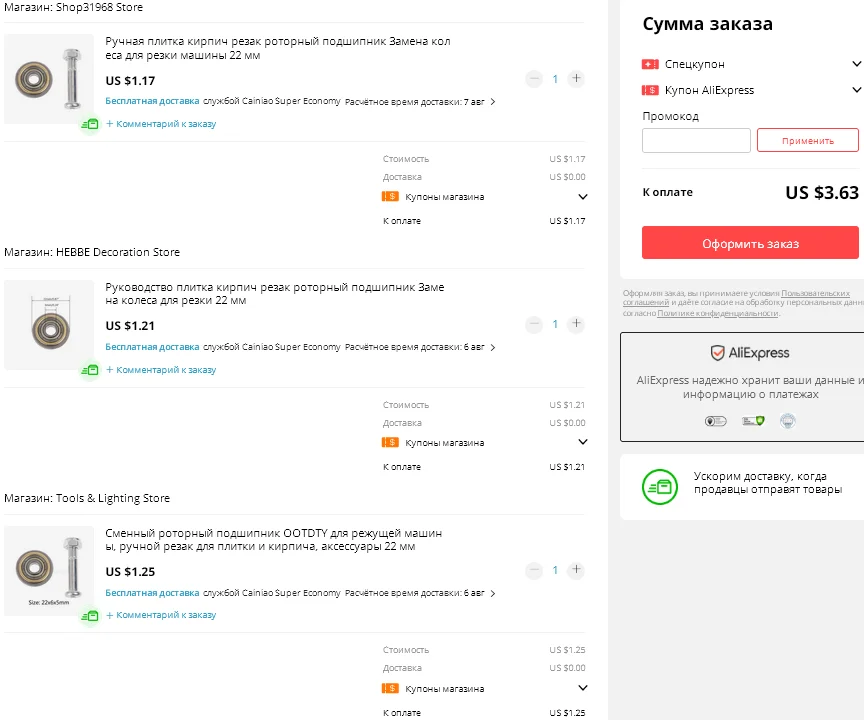Increase quantity of $1.25 OOTDTY item
864x720 pixels.
(x=576, y=570)
